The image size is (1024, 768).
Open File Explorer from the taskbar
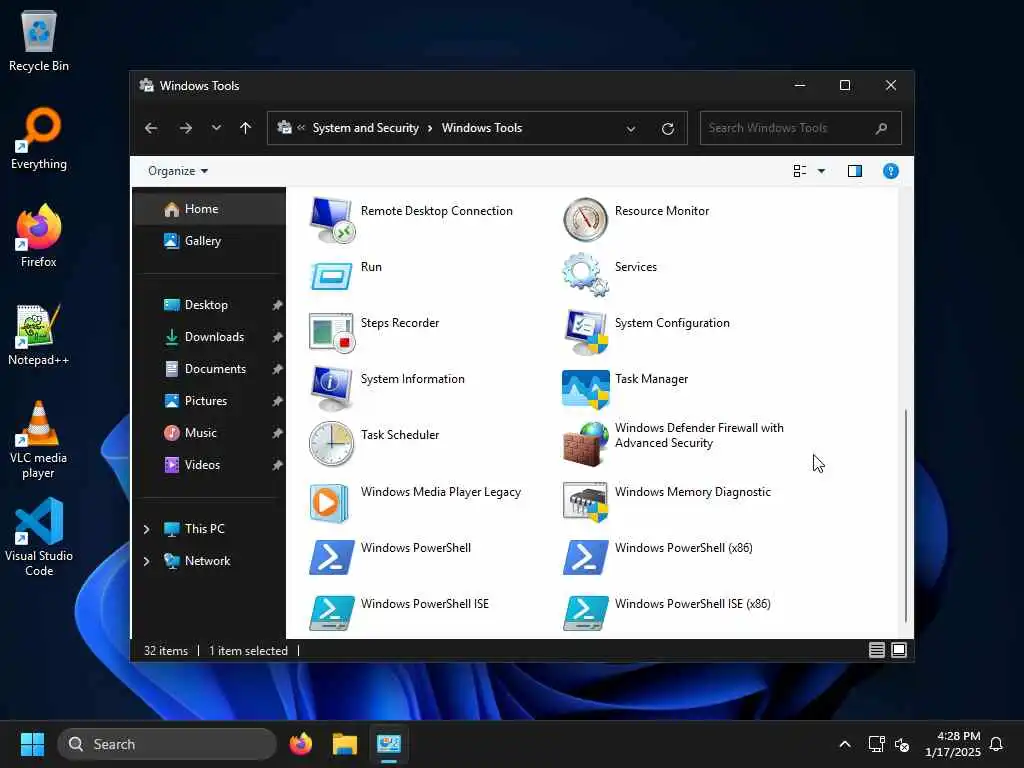click(344, 744)
